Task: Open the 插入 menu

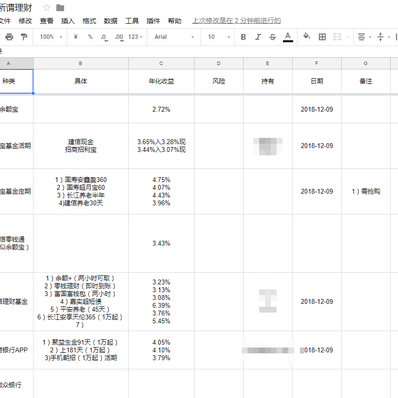Action: point(68,21)
